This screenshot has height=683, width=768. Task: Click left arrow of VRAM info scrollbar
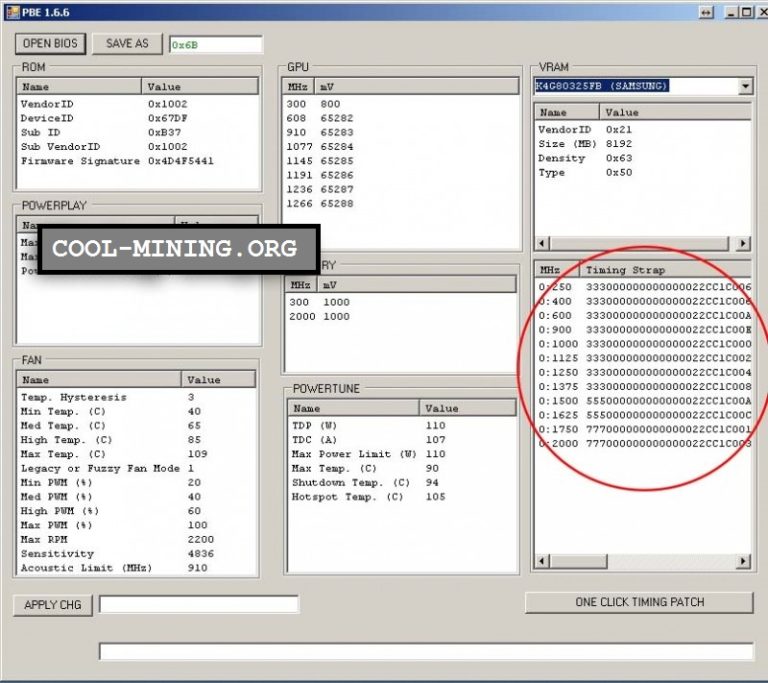tap(541, 243)
